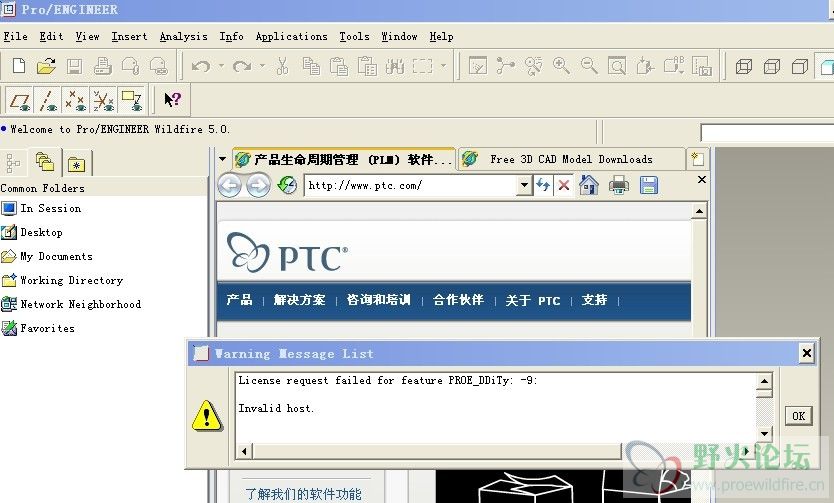
Task: Toggle datum planes display
Action: click(x=20, y=99)
